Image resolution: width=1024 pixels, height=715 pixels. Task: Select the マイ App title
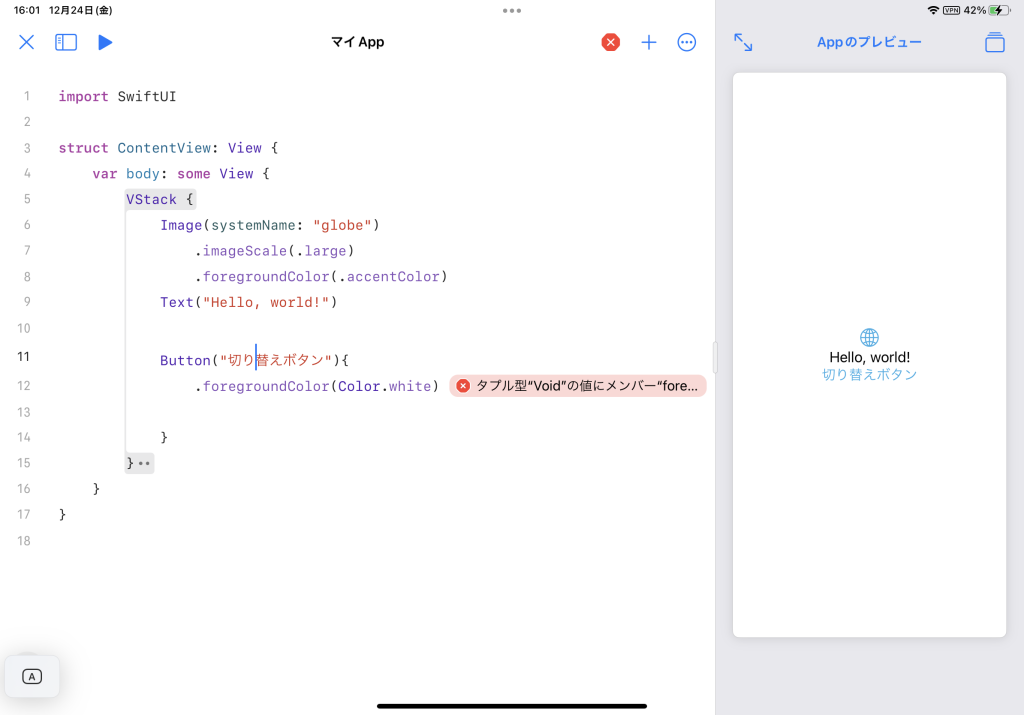tap(357, 42)
